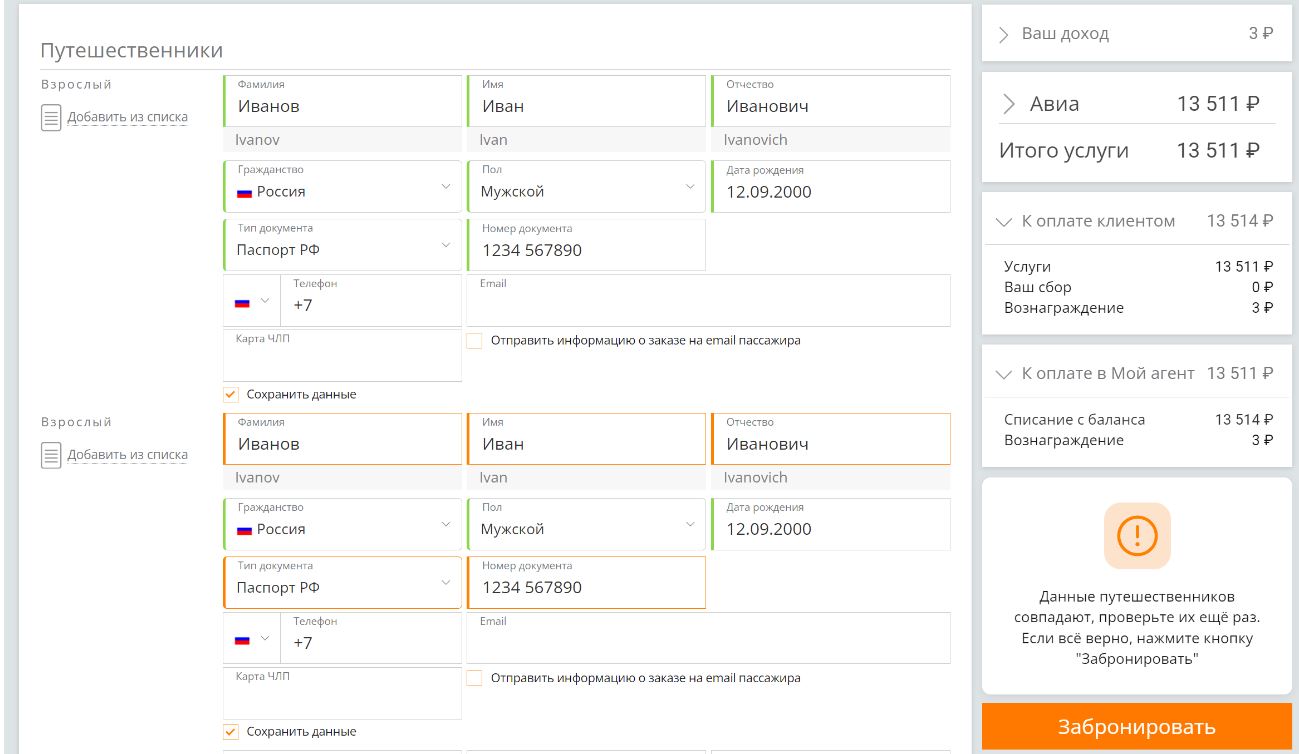The width and height of the screenshot is (1299, 754).
Task: Open the first traveler's Пол dropdown
Action: 689,187
